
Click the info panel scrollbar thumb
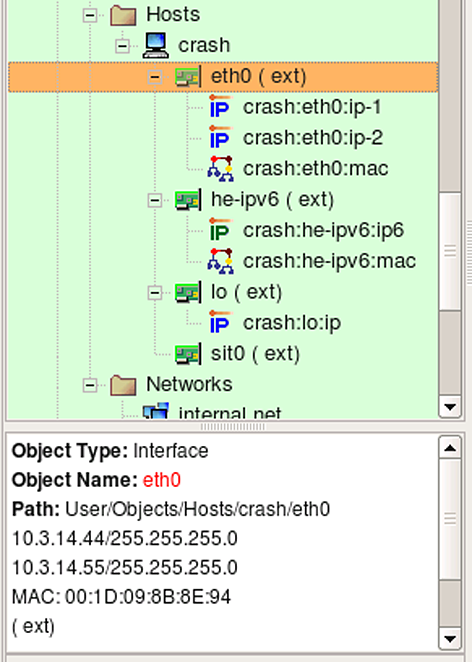click(450, 519)
